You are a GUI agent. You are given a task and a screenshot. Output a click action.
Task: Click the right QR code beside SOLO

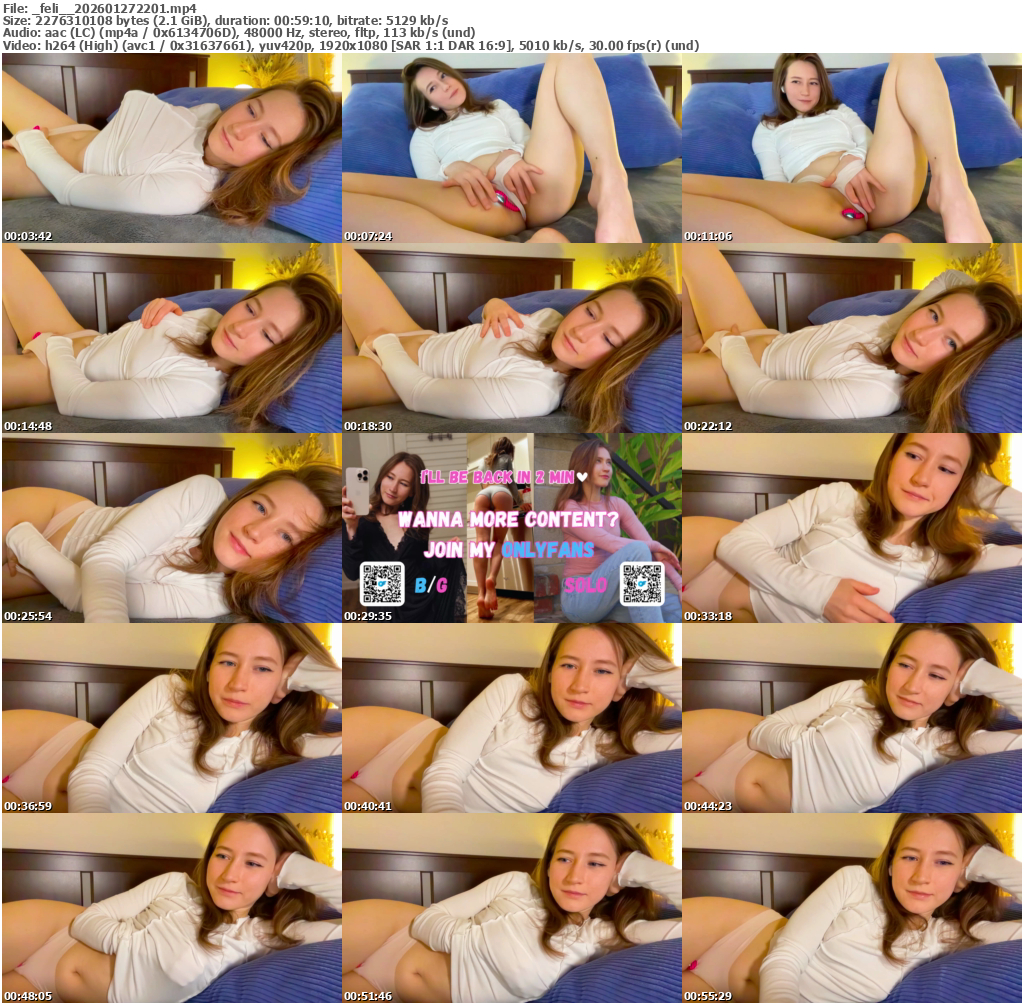pyautogui.click(x=641, y=584)
